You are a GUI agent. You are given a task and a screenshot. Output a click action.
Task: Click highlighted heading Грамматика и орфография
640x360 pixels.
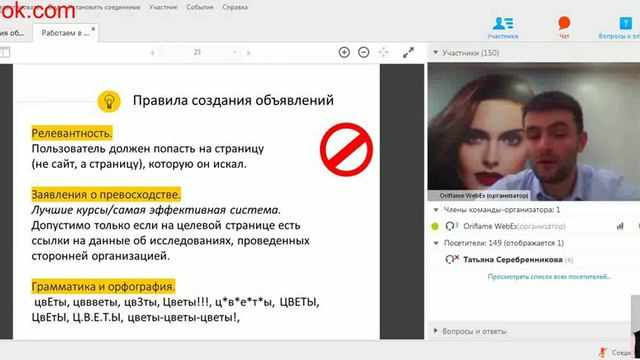click(103, 287)
